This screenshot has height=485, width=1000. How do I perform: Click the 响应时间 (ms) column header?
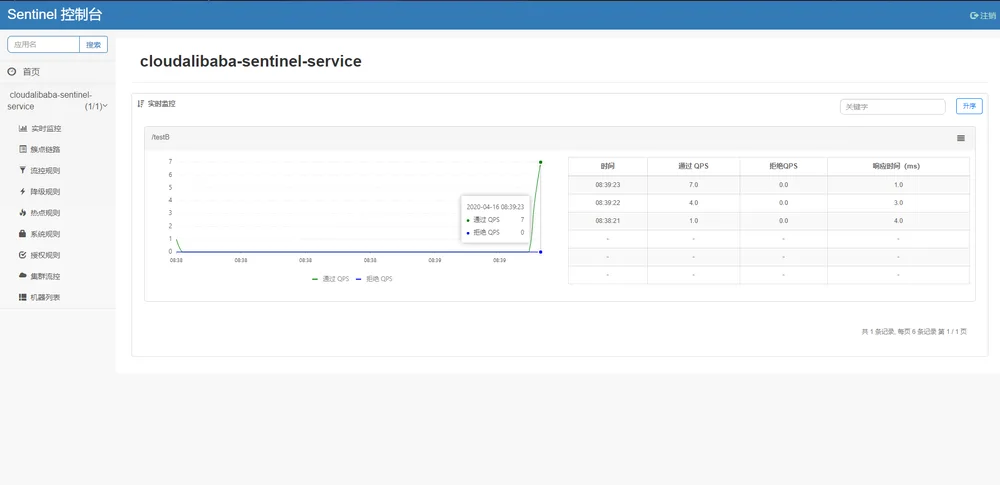point(898,166)
